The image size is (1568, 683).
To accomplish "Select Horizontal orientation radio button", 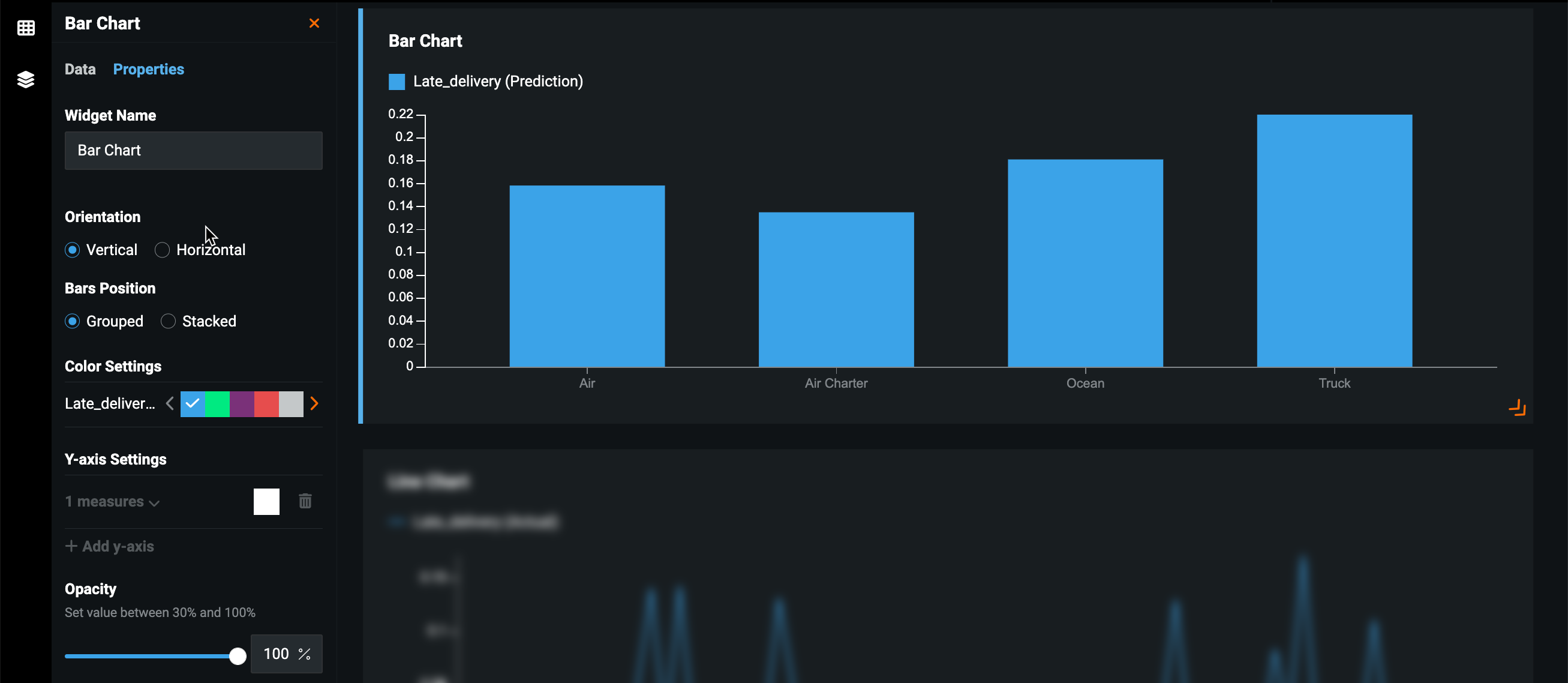I will [x=162, y=250].
